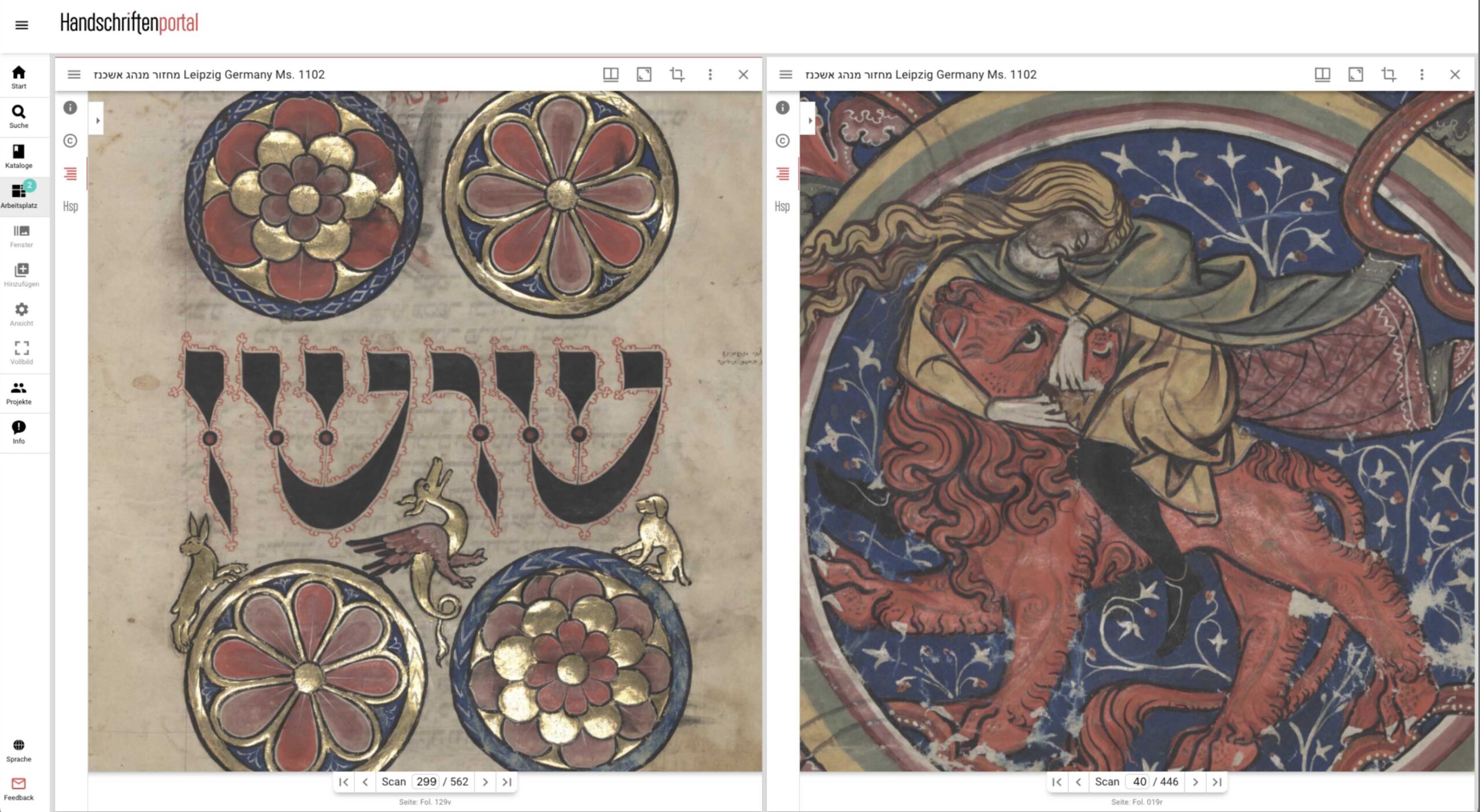Open Hsp panel in left window

click(70, 206)
